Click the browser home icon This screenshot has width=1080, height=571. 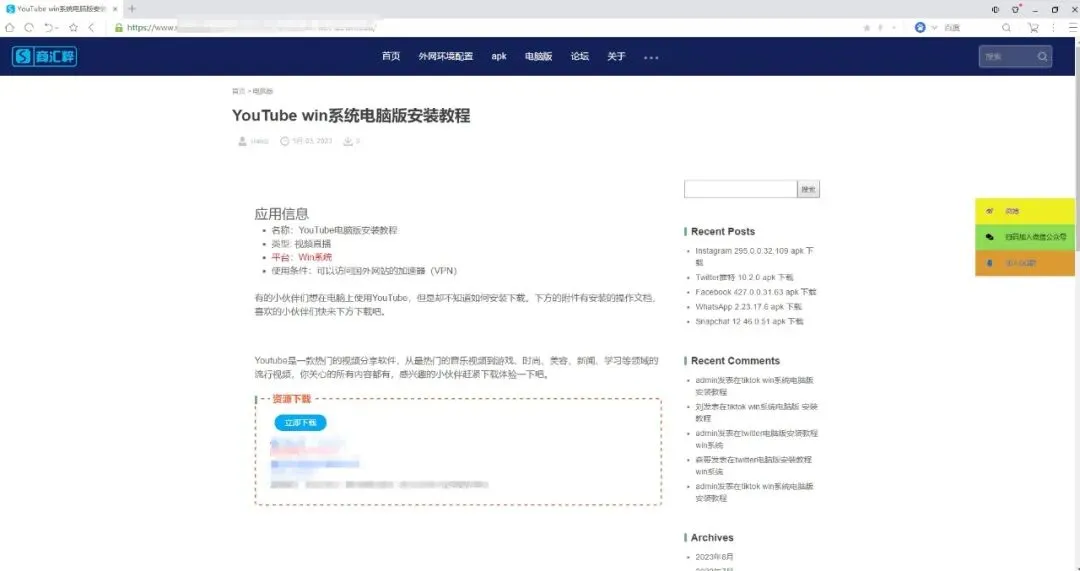coord(10,28)
